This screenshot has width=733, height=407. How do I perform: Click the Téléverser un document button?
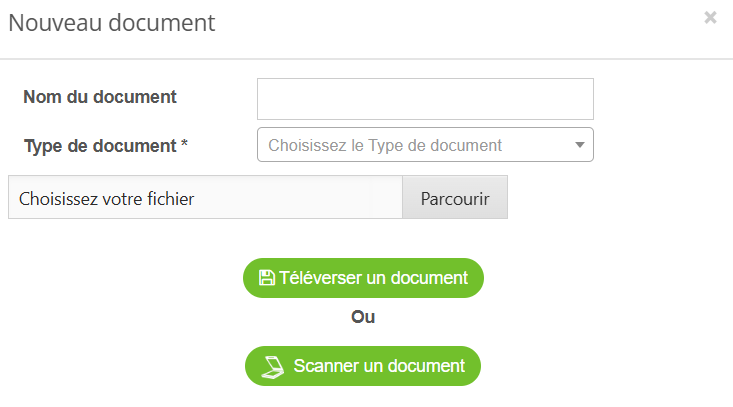pos(363,278)
